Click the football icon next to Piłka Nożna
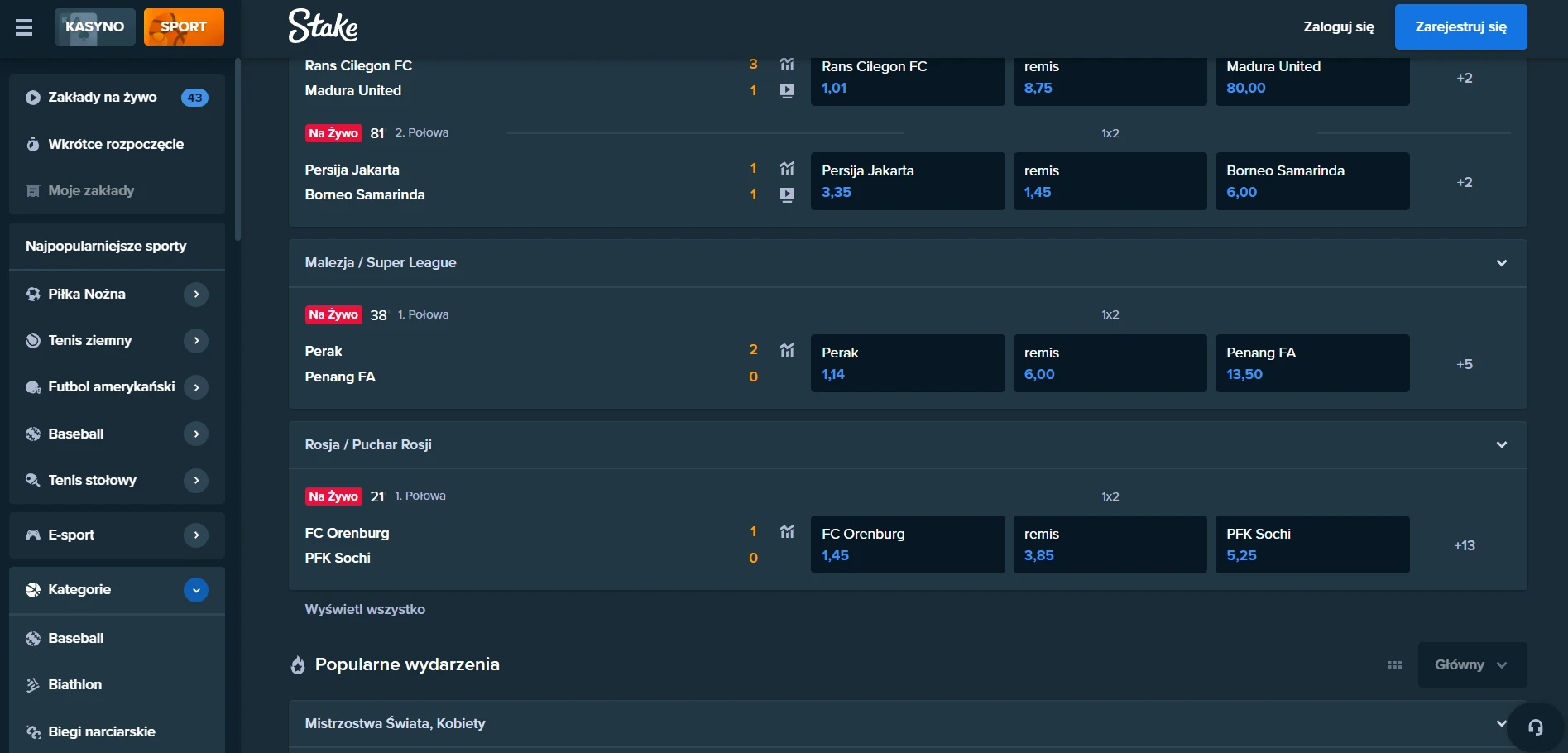 coord(33,294)
